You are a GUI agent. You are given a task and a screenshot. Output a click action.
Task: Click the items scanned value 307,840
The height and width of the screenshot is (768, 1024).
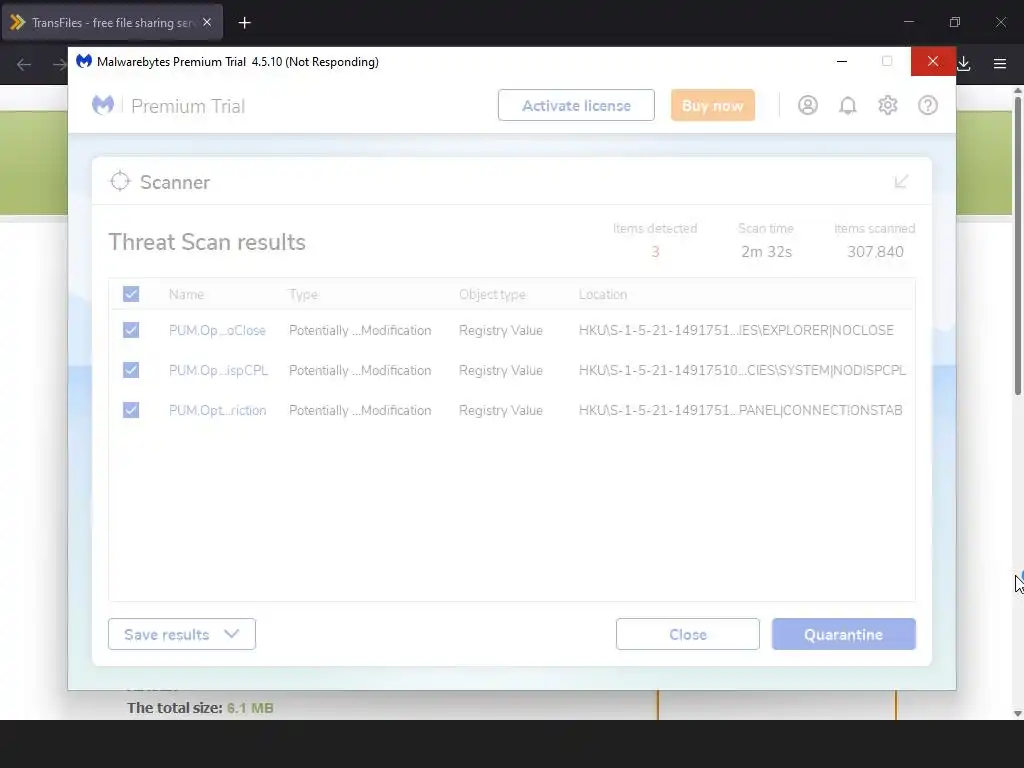point(875,252)
